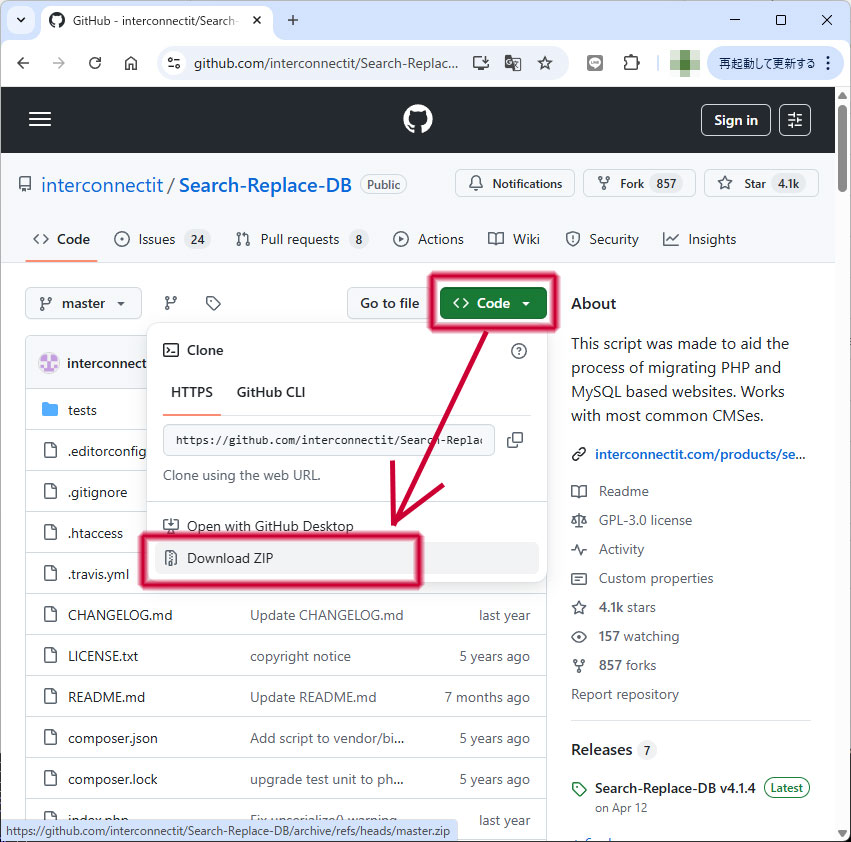
Task: Open the Readme link in About
Action: (x=624, y=491)
